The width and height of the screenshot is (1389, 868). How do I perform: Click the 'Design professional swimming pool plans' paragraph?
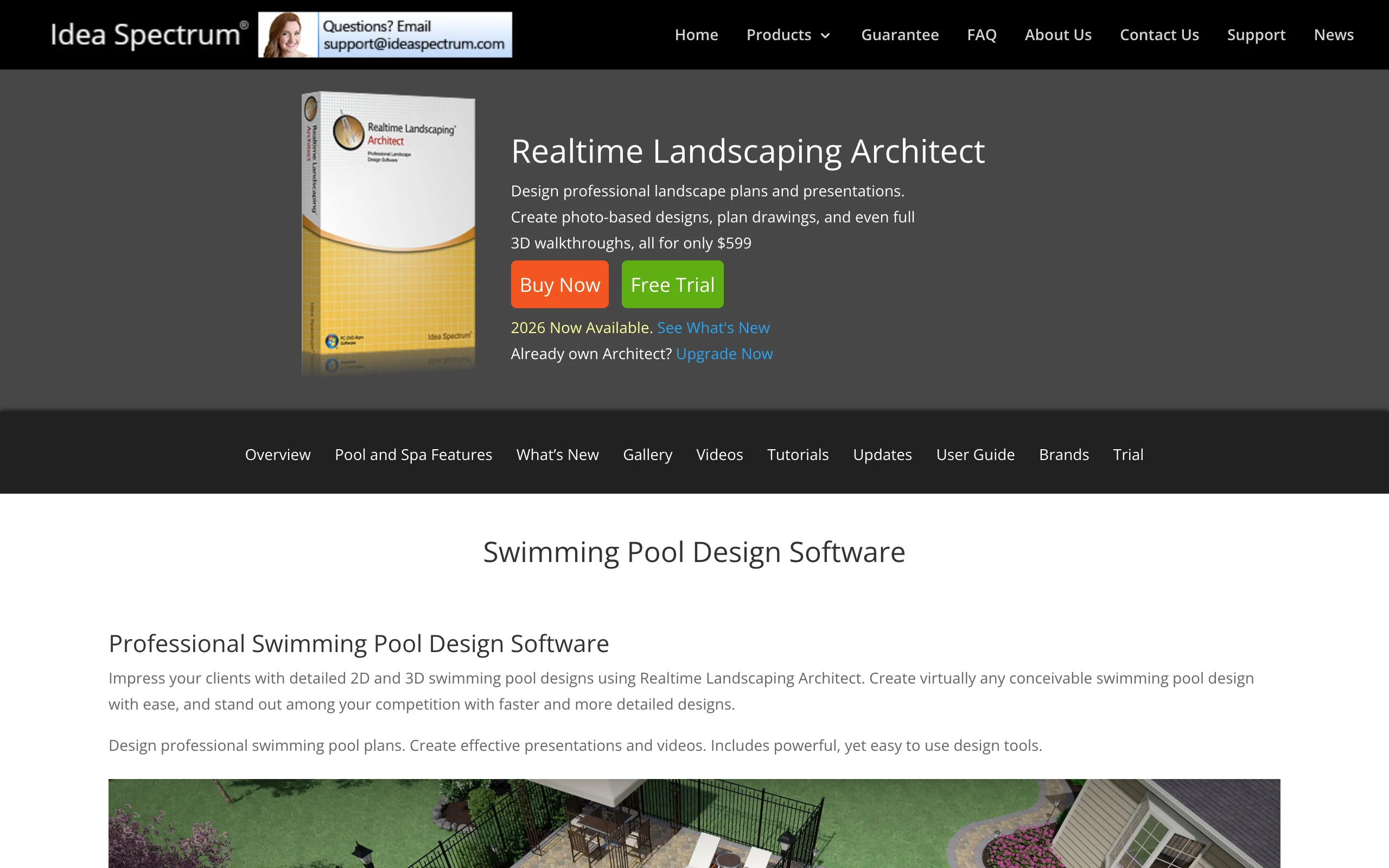tap(575, 745)
